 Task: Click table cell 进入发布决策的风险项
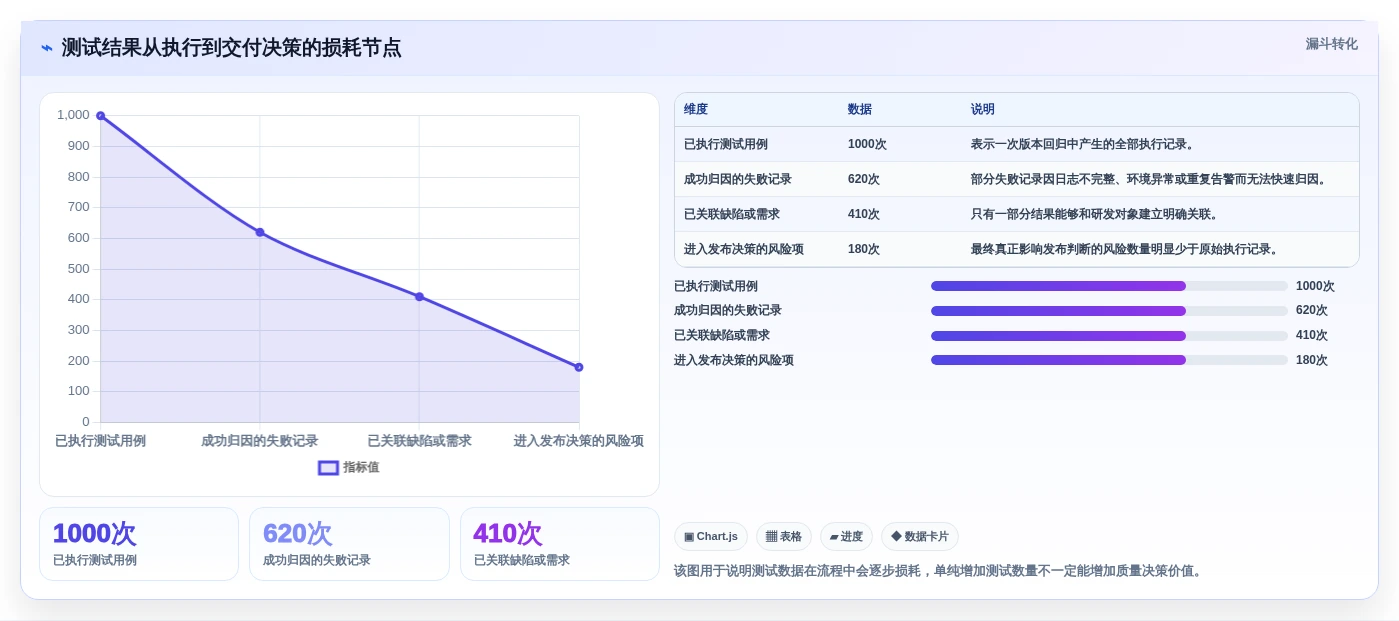click(x=744, y=249)
